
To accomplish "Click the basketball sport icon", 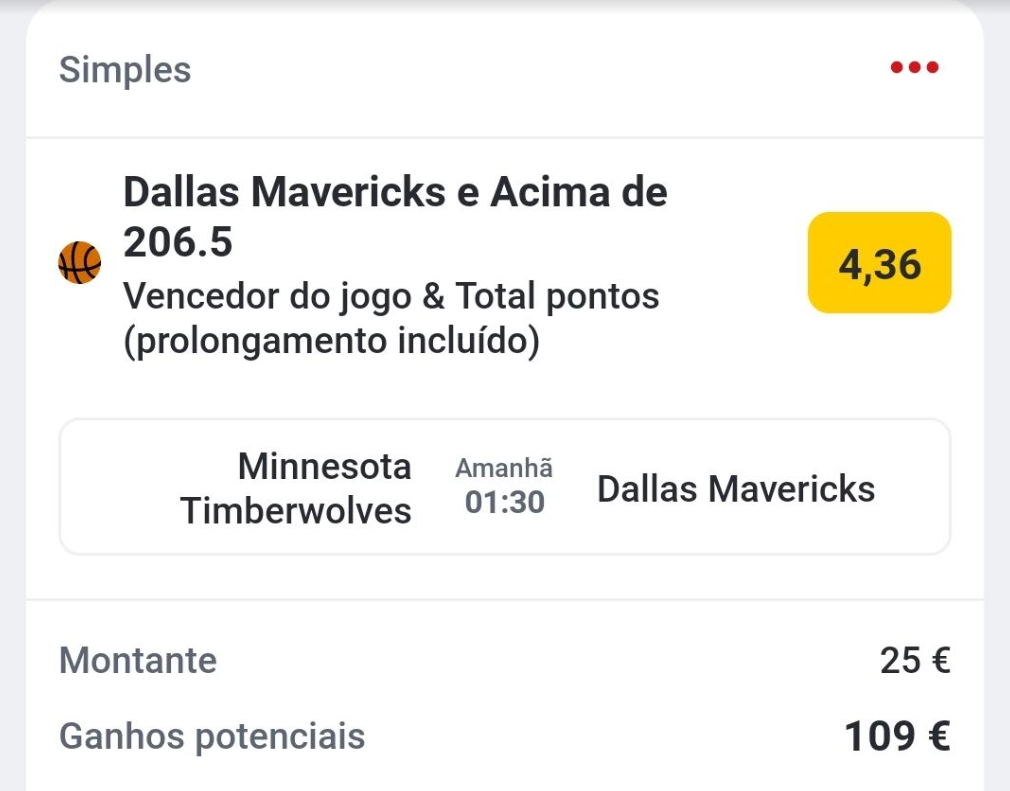I will tap(80, 263).
